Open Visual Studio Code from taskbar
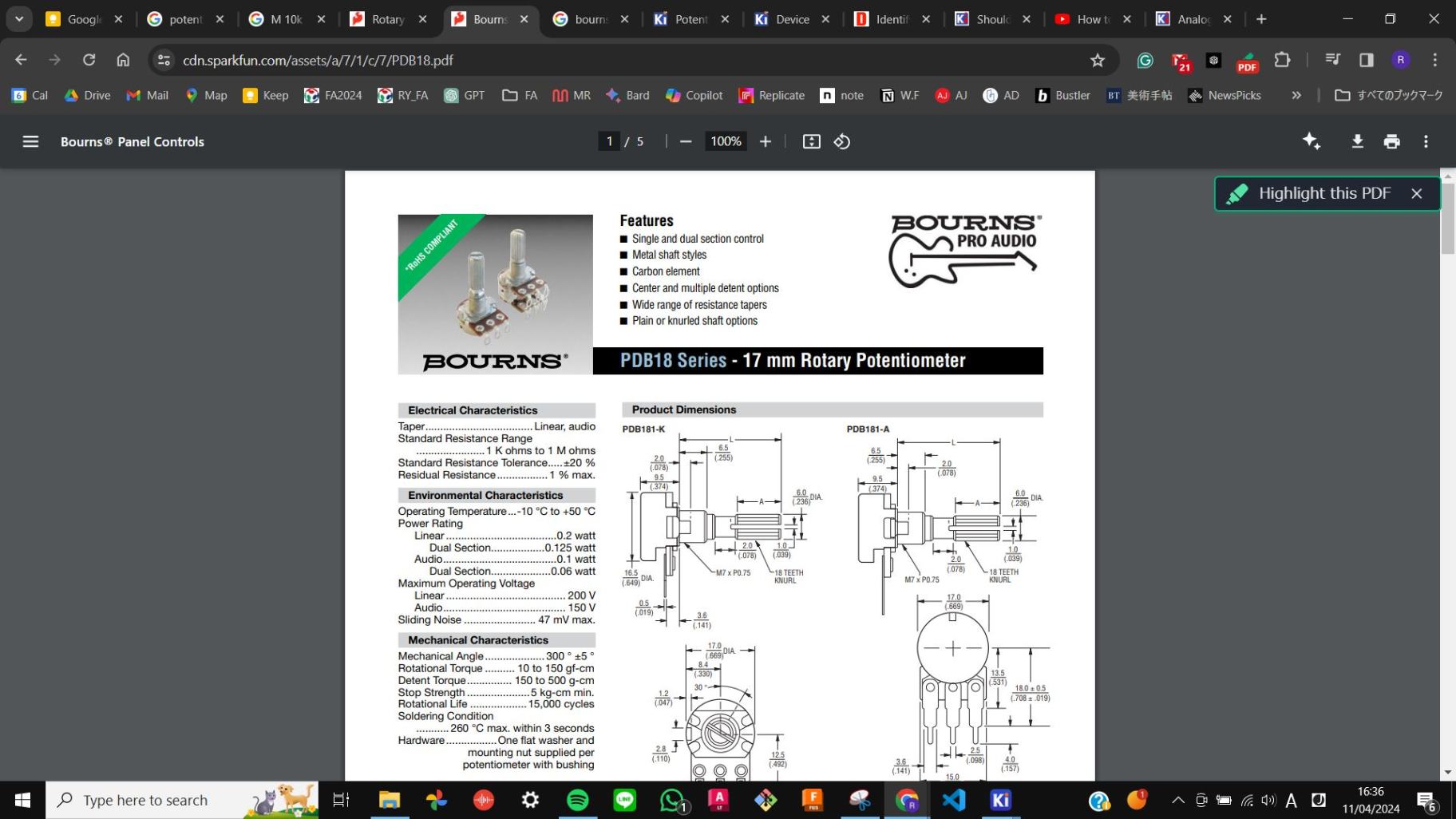1456x819 pixels. tap(954, 800)
